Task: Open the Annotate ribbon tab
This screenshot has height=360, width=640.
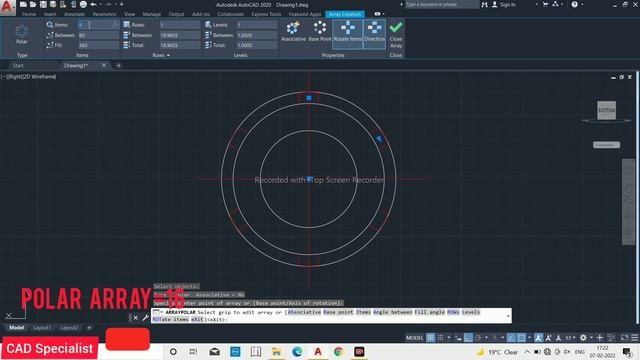Action: [x=74, y=14]
